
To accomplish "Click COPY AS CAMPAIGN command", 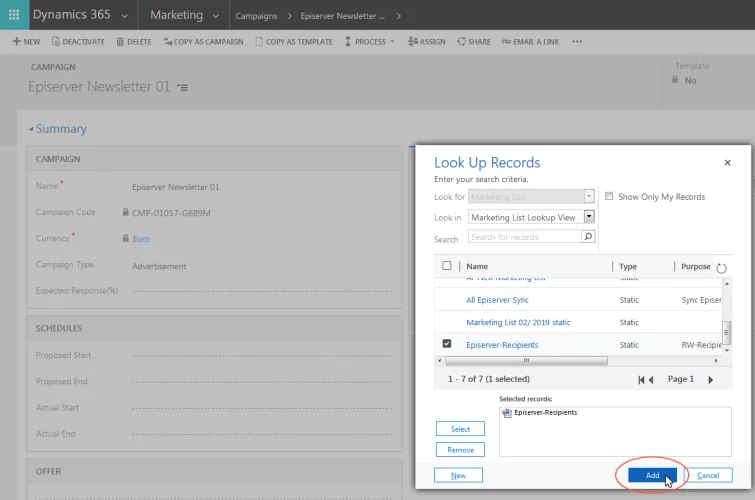I will point(203,42).
